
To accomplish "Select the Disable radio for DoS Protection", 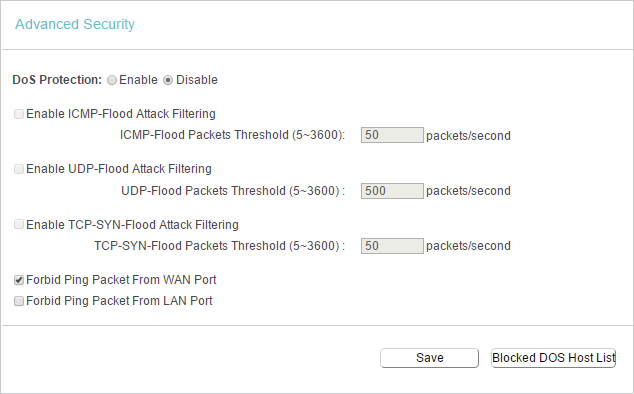I will (168, 80).
